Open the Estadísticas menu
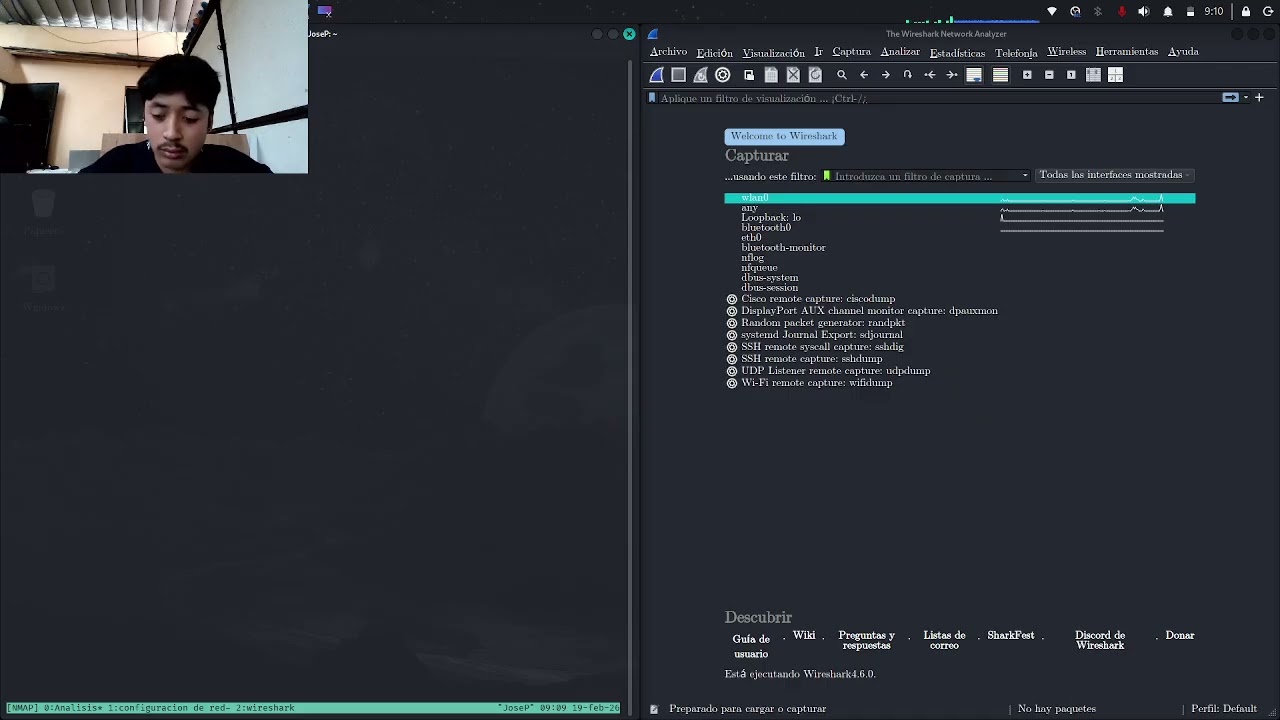1280x720 pixels. [x=957, y=52]
